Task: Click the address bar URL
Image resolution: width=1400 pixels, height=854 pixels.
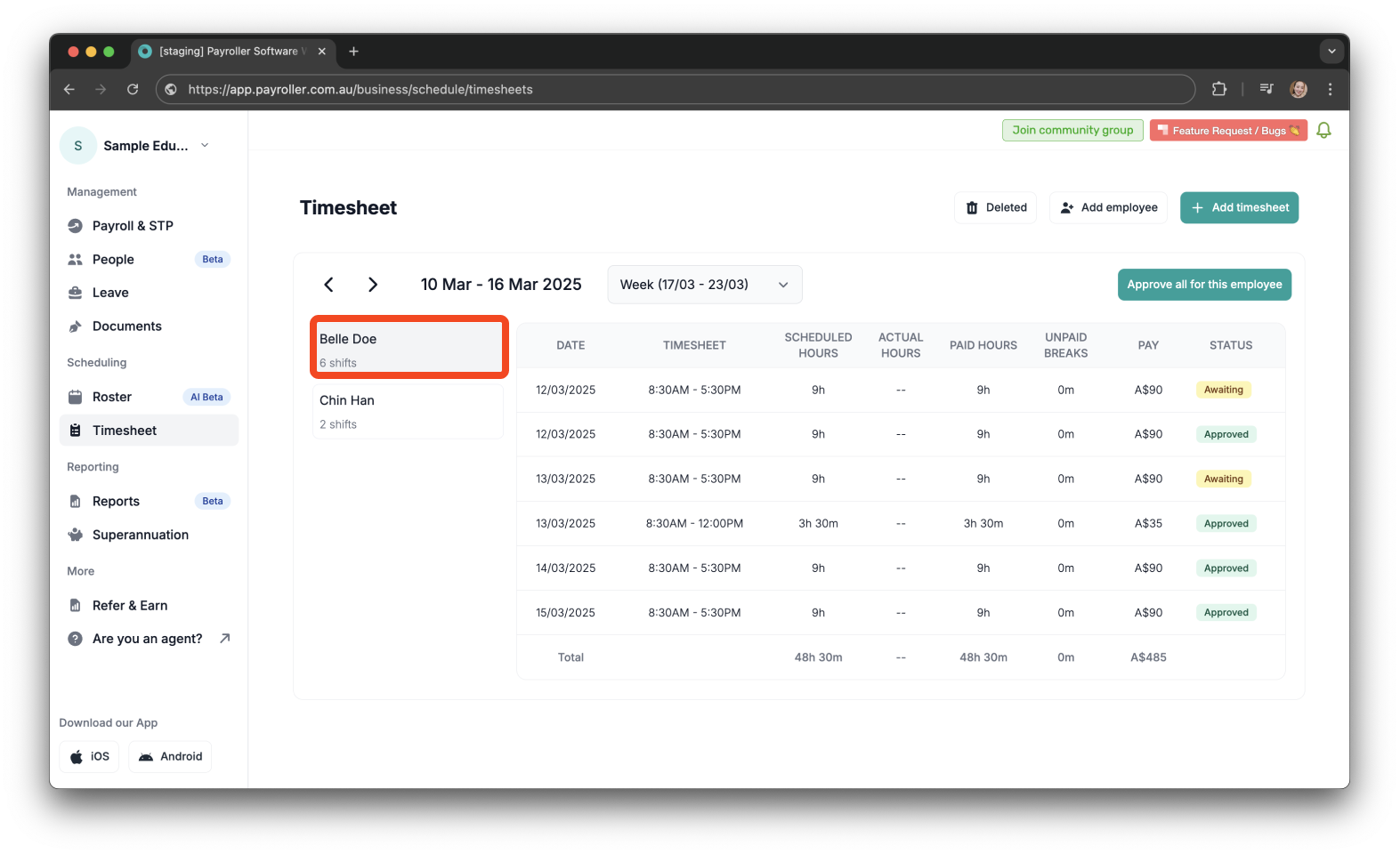Action: 360,89
